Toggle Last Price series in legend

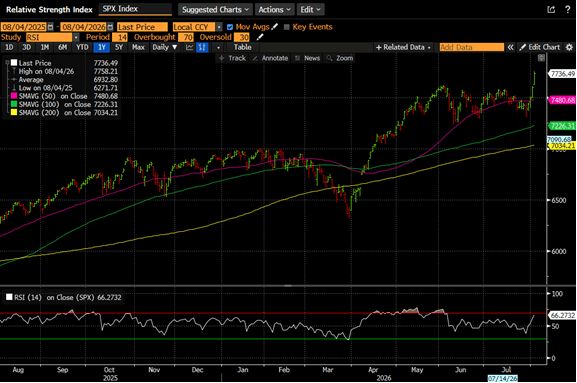14,63
